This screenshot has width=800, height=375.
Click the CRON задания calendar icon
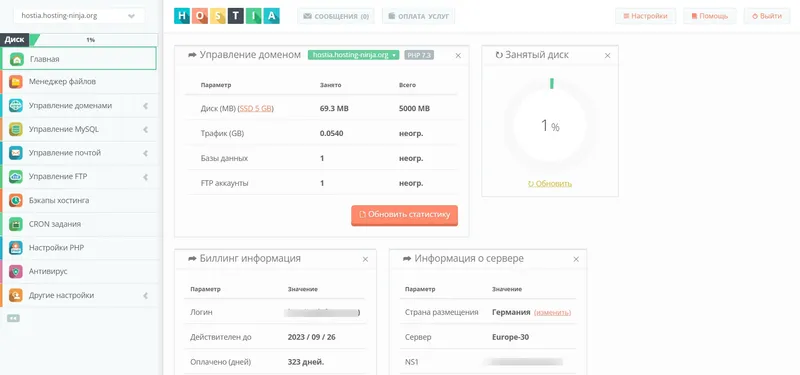(x=16, y=224)
